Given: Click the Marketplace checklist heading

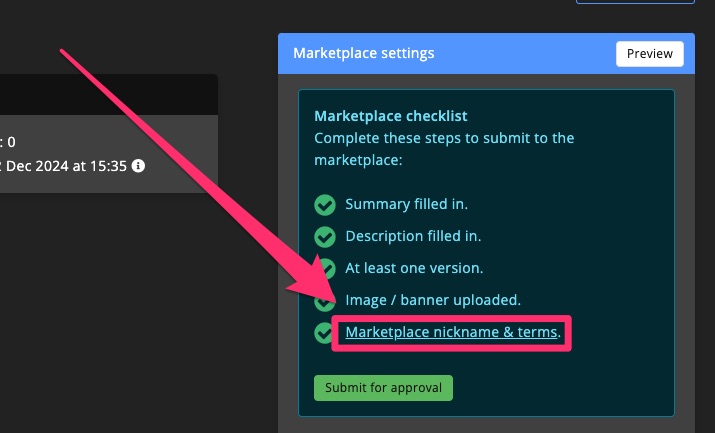Looking at the screenshot, I should click(x=391, y=116).
